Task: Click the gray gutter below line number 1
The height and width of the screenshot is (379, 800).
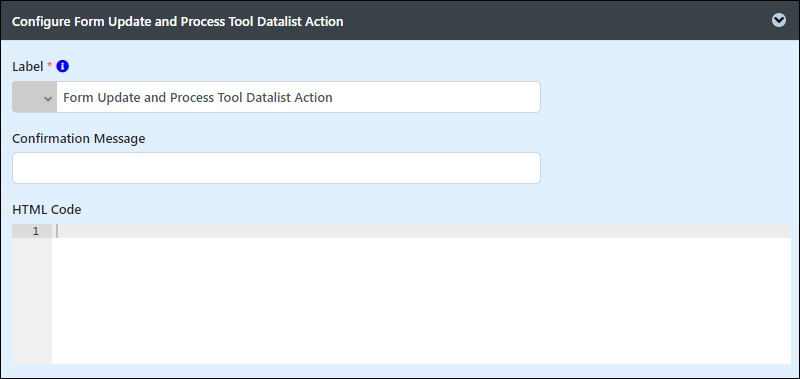Action: pyautogui.click(x=32, y=301)
